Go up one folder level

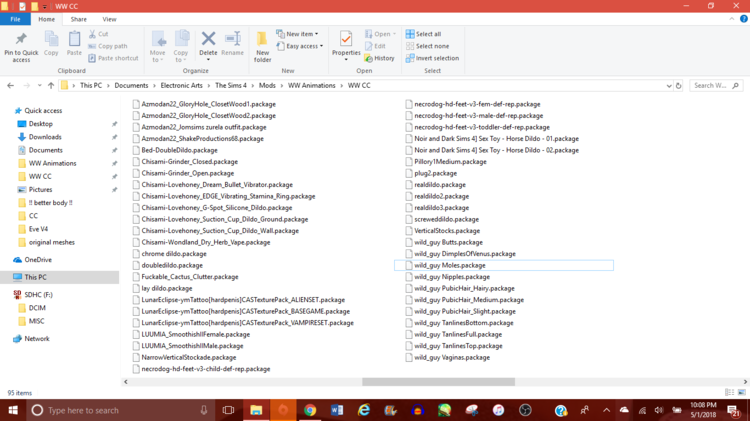[x=51, y=85]
